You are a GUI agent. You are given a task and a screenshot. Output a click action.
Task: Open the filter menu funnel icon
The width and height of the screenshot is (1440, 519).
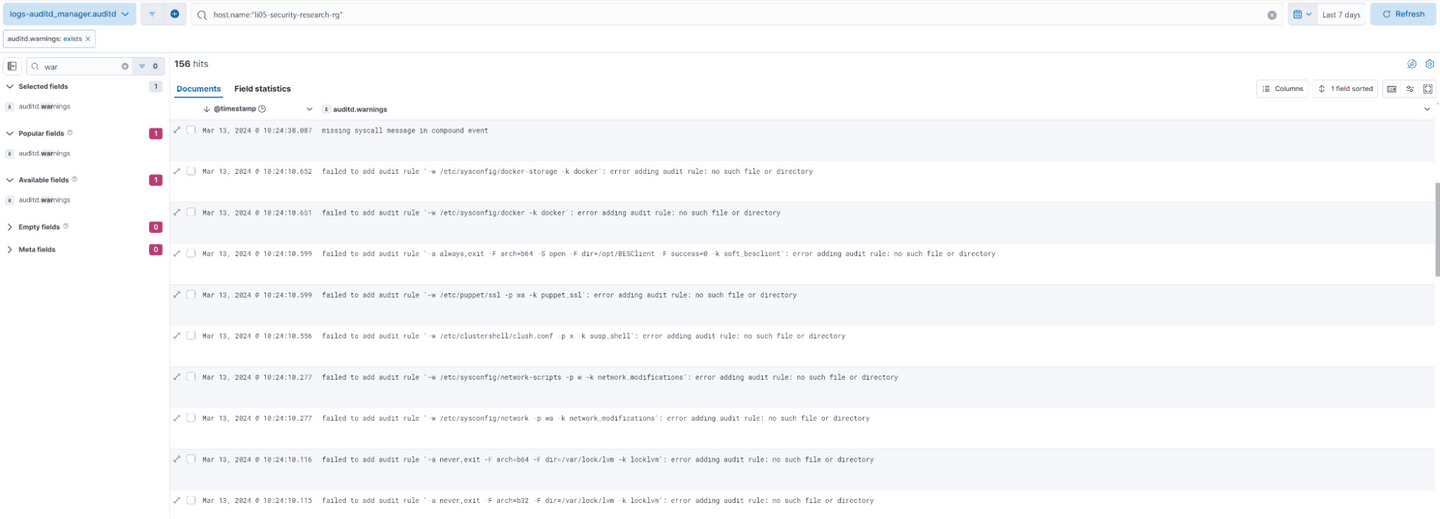tap(152, 14)
